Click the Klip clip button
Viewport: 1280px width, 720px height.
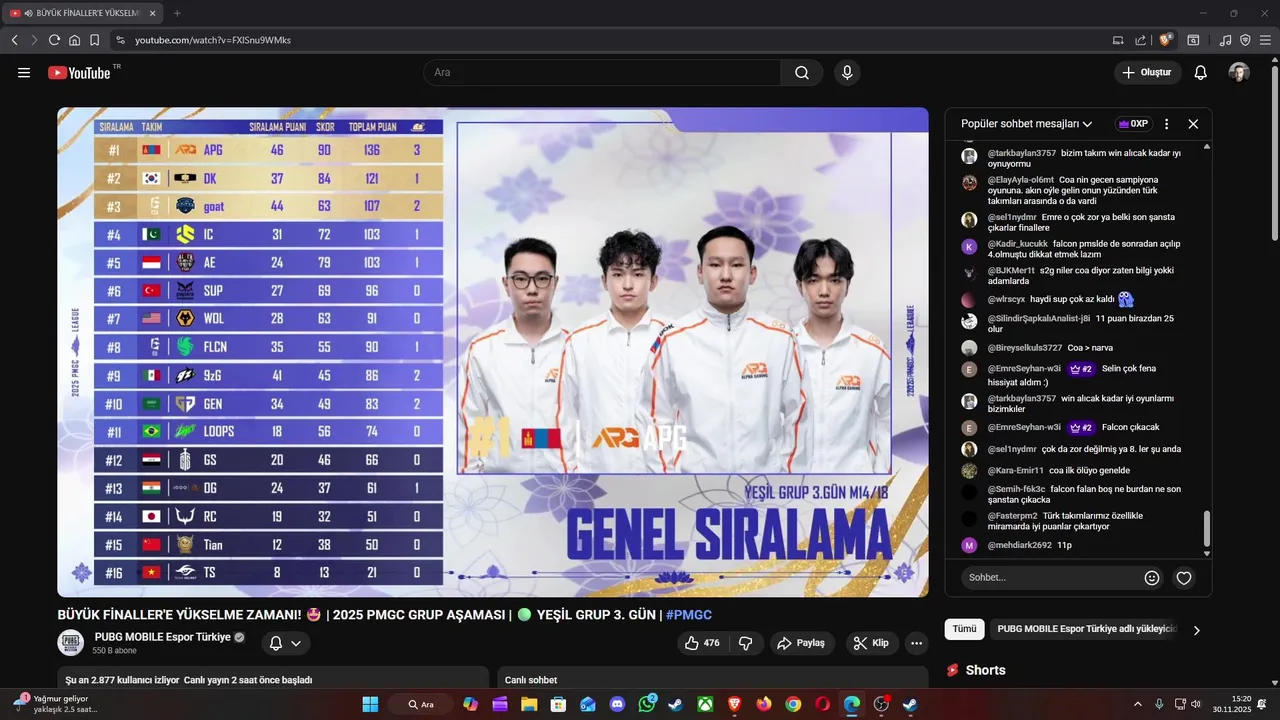pyautogui.click(x=872, y=643)
